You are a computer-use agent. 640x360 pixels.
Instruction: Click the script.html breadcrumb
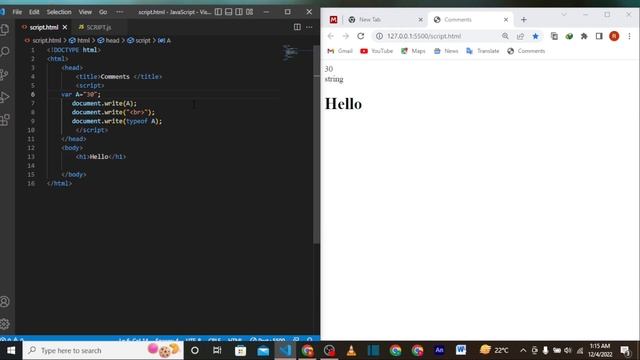coord(43,40)
